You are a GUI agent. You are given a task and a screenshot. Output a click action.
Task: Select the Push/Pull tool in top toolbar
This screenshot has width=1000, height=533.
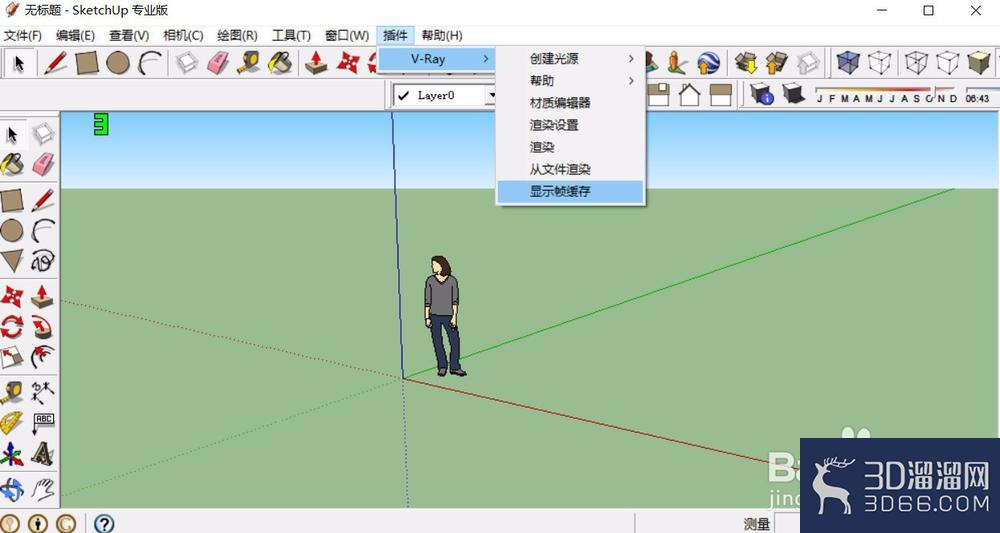tap(316, 62)
